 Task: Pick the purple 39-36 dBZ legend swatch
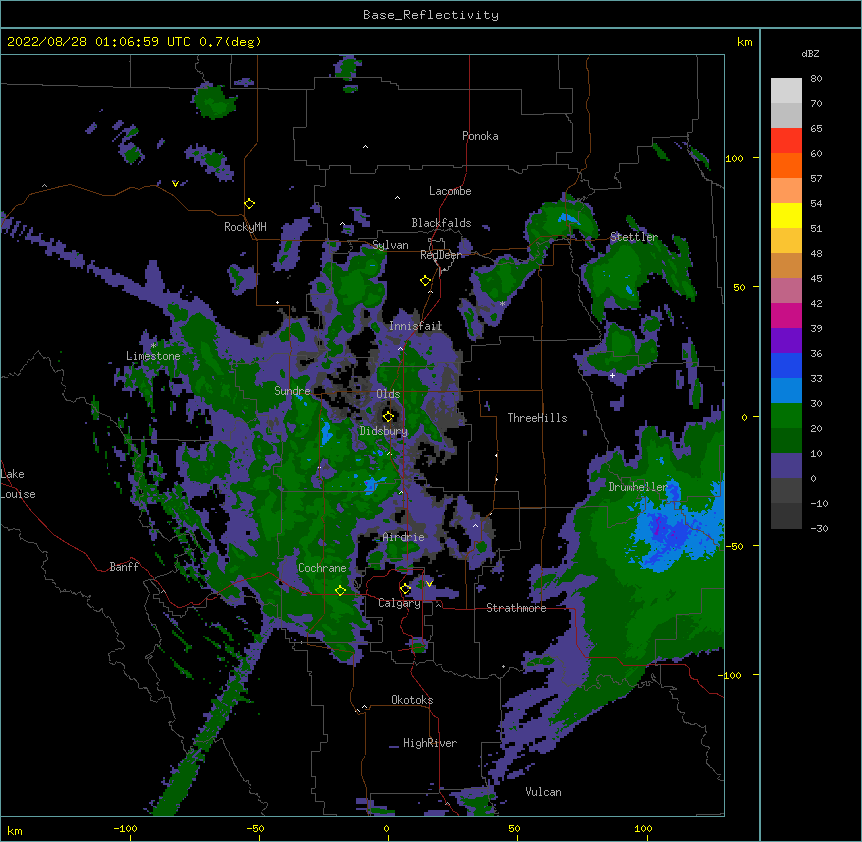[786, 341]
